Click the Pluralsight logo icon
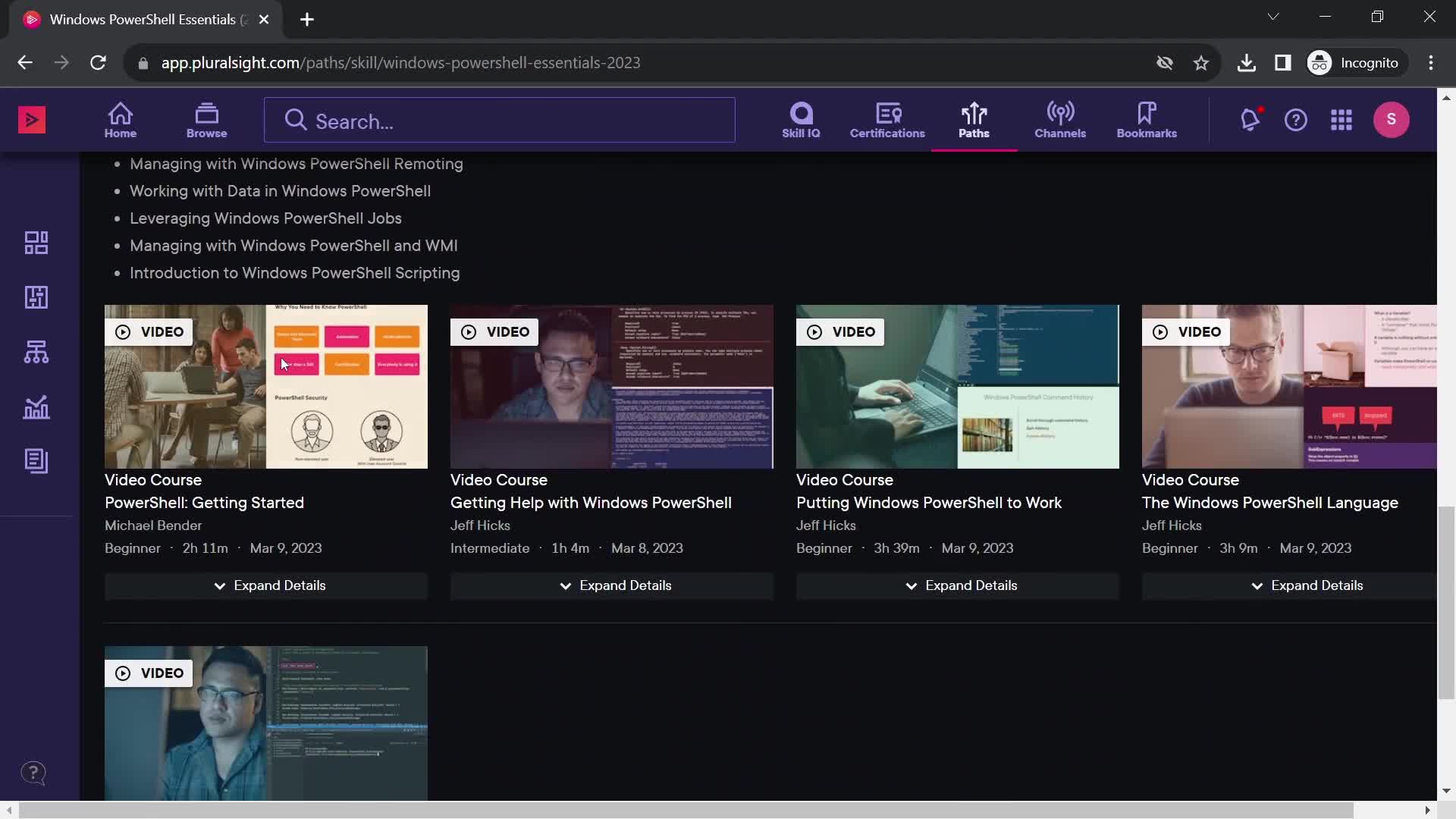Screen dimensions: 1456x819 (x=32, y=120)
